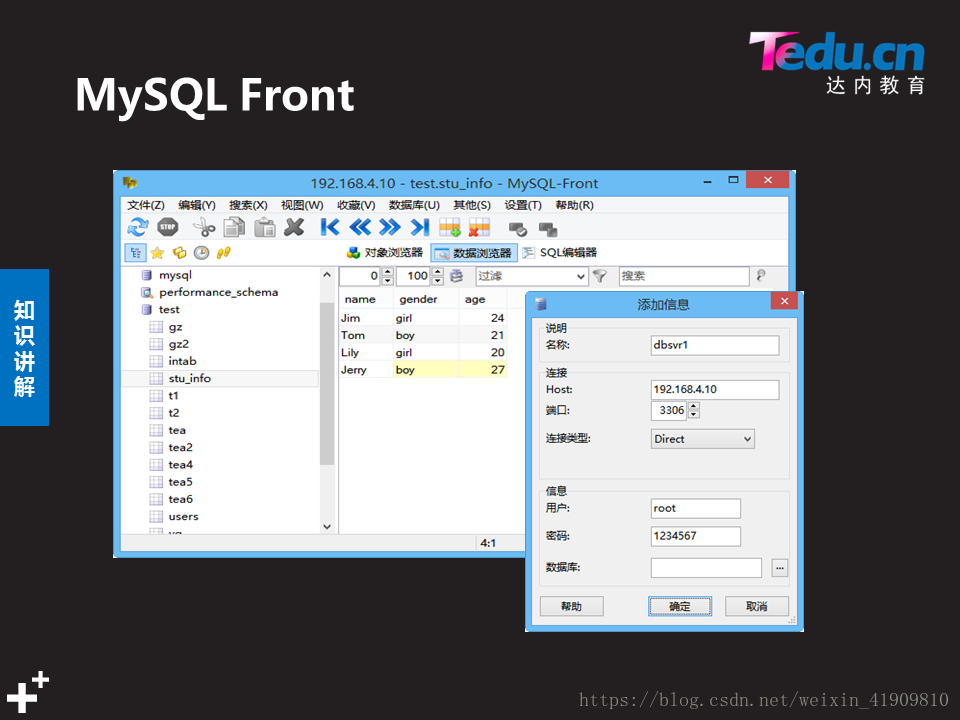Click the history clock icon
Screen dimensions: 960x720
(x=201, y=252)
